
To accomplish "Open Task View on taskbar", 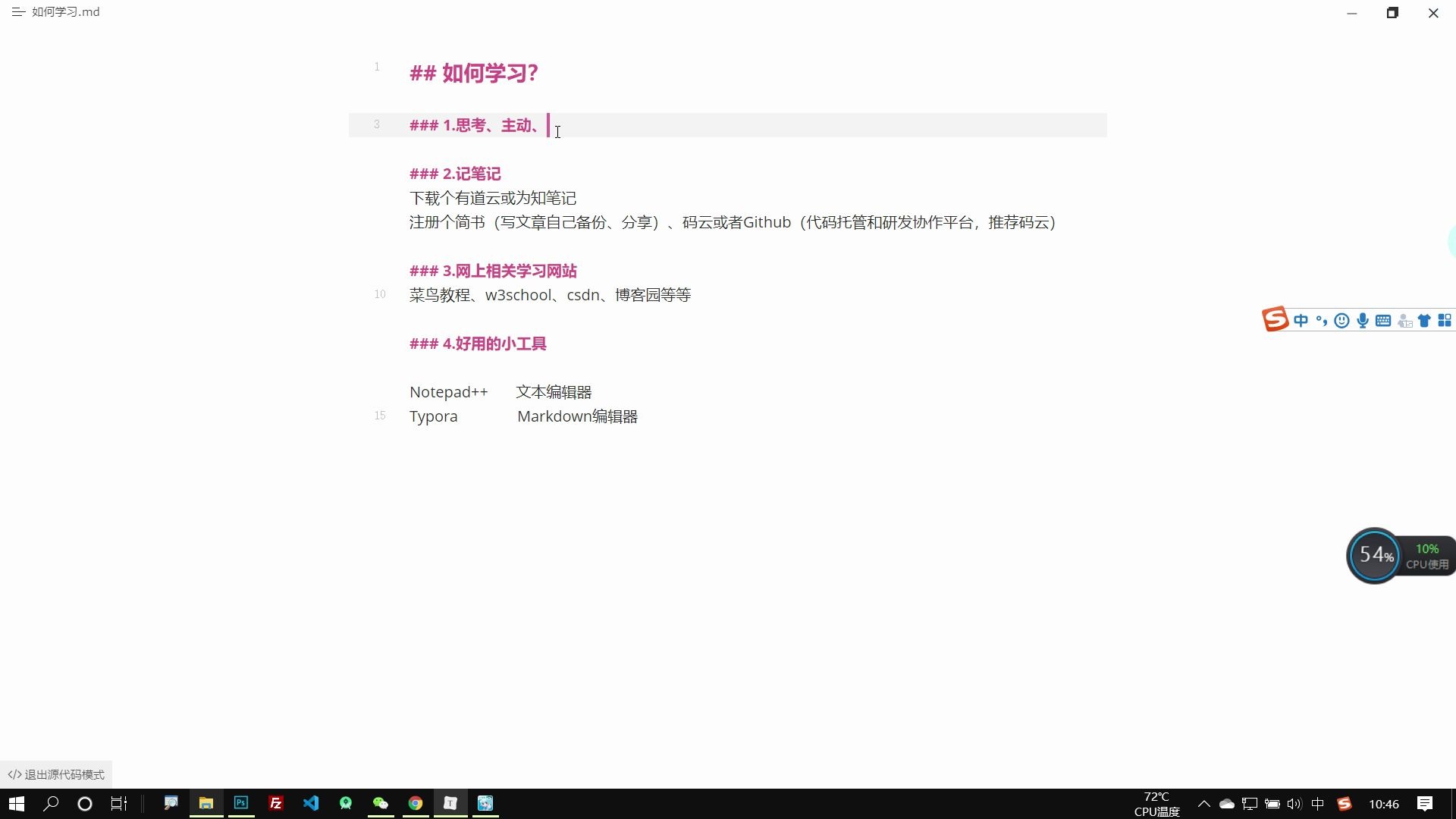I will click(119, 804).
